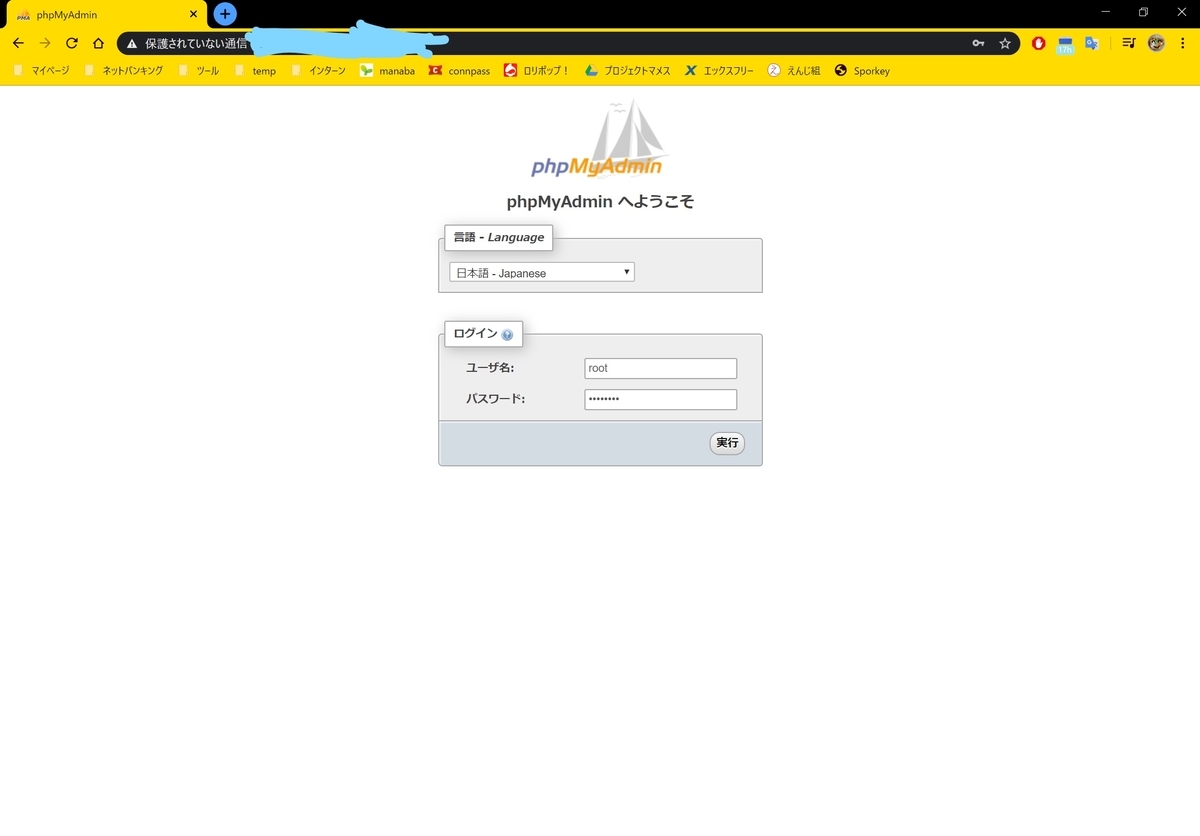Minimize the browser window
This screenshot has width=1200, height=836.
tap(1105, 12)
